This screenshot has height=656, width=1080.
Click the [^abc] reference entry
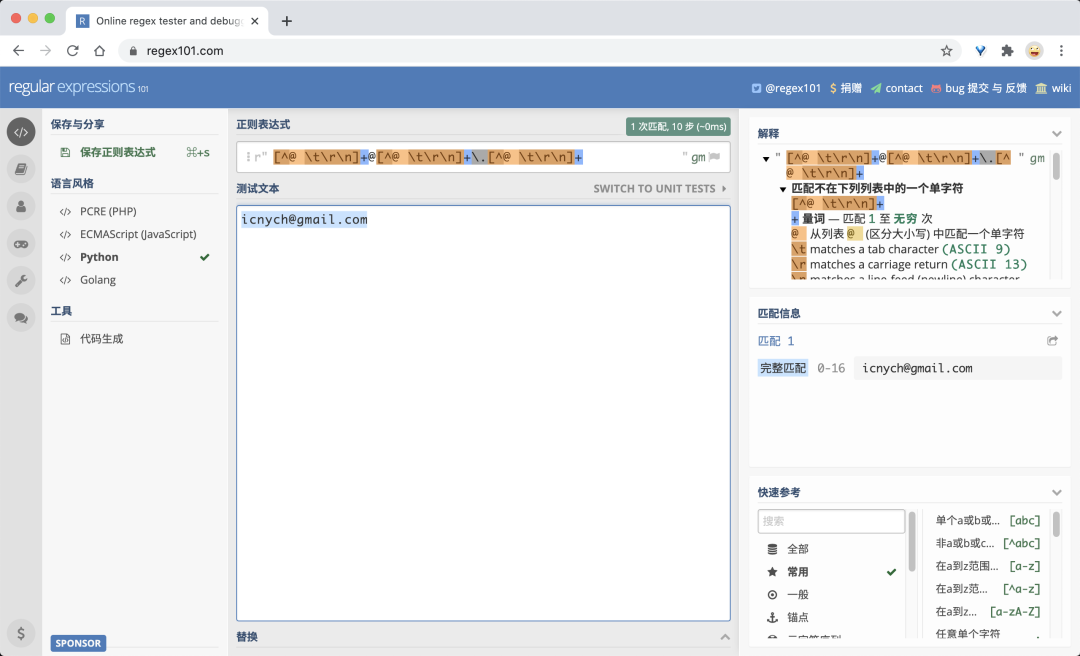(x=988, y=543)
